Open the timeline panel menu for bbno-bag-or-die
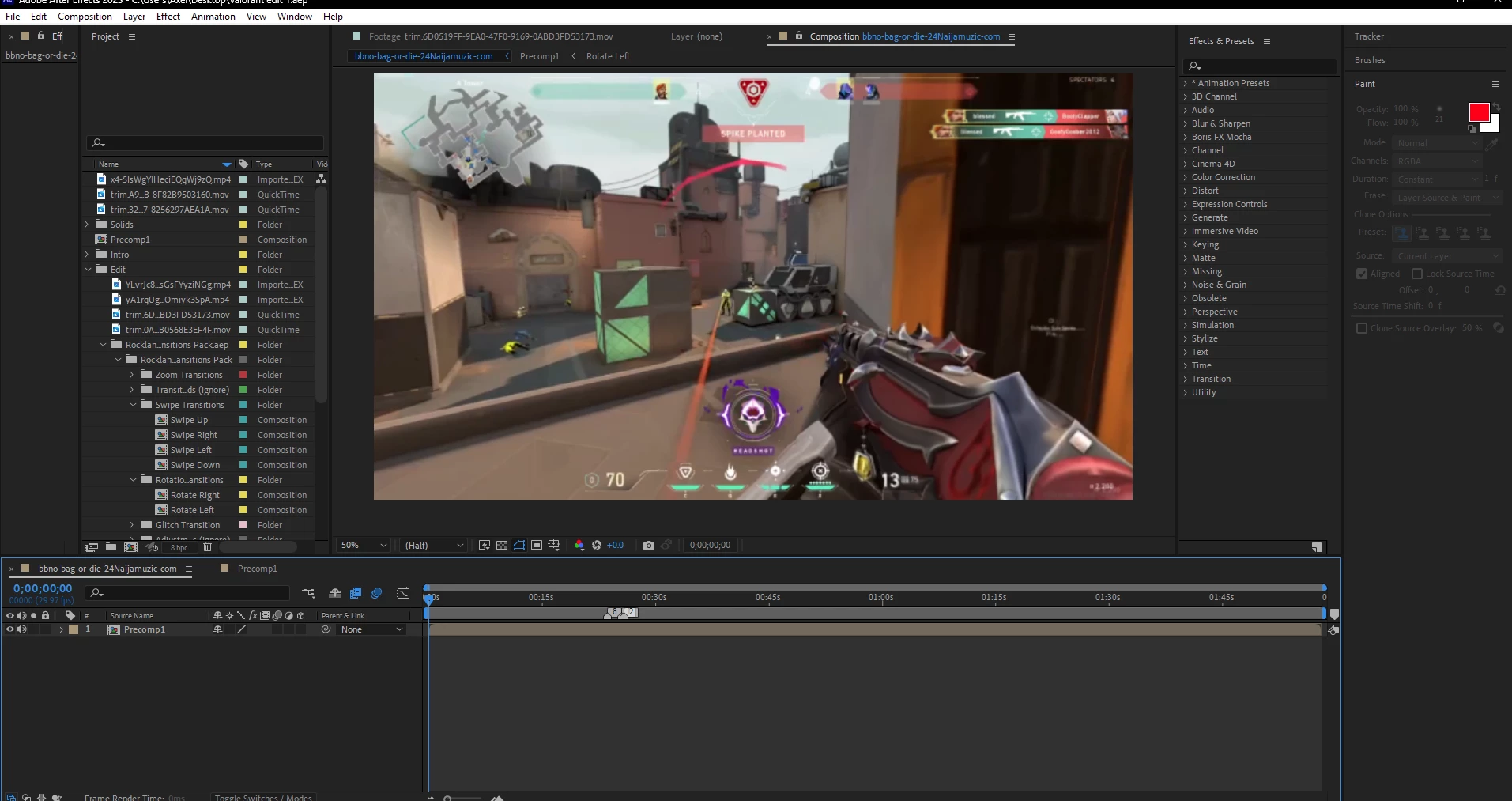1512x801 pixels. tap(189, 569)
